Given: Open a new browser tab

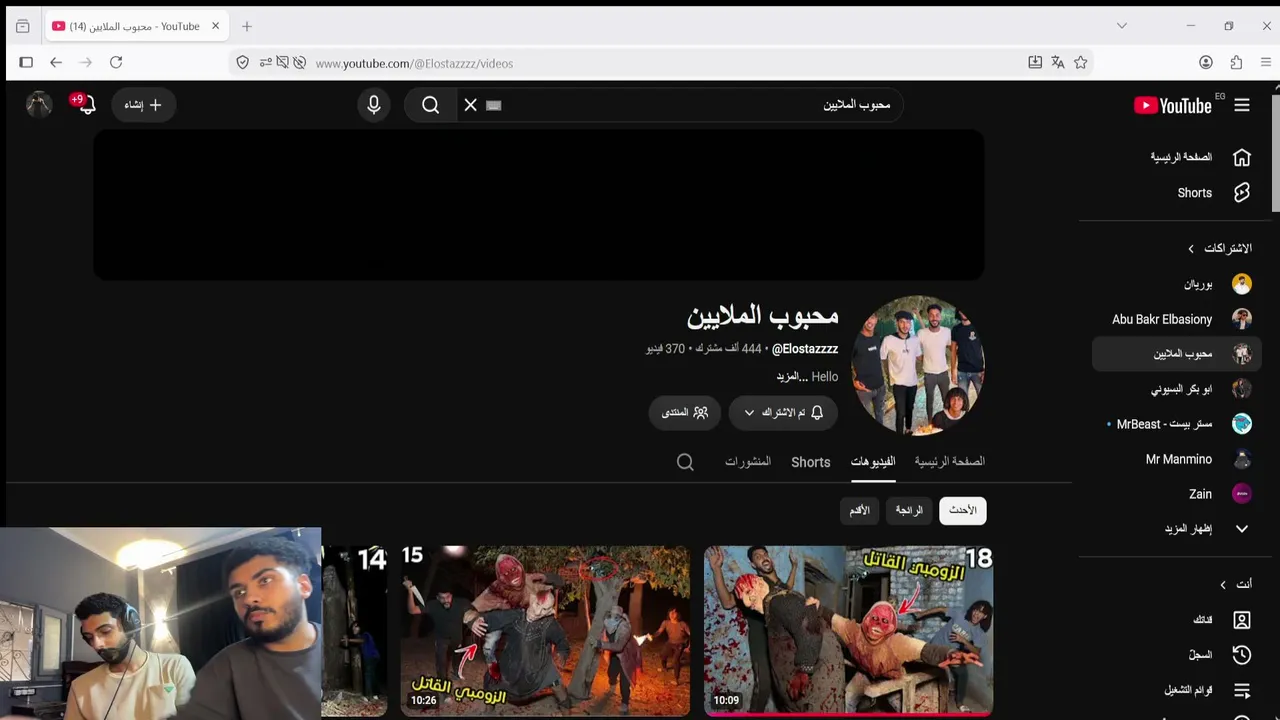Looking at the screenshot, I should tap(247, 26).
